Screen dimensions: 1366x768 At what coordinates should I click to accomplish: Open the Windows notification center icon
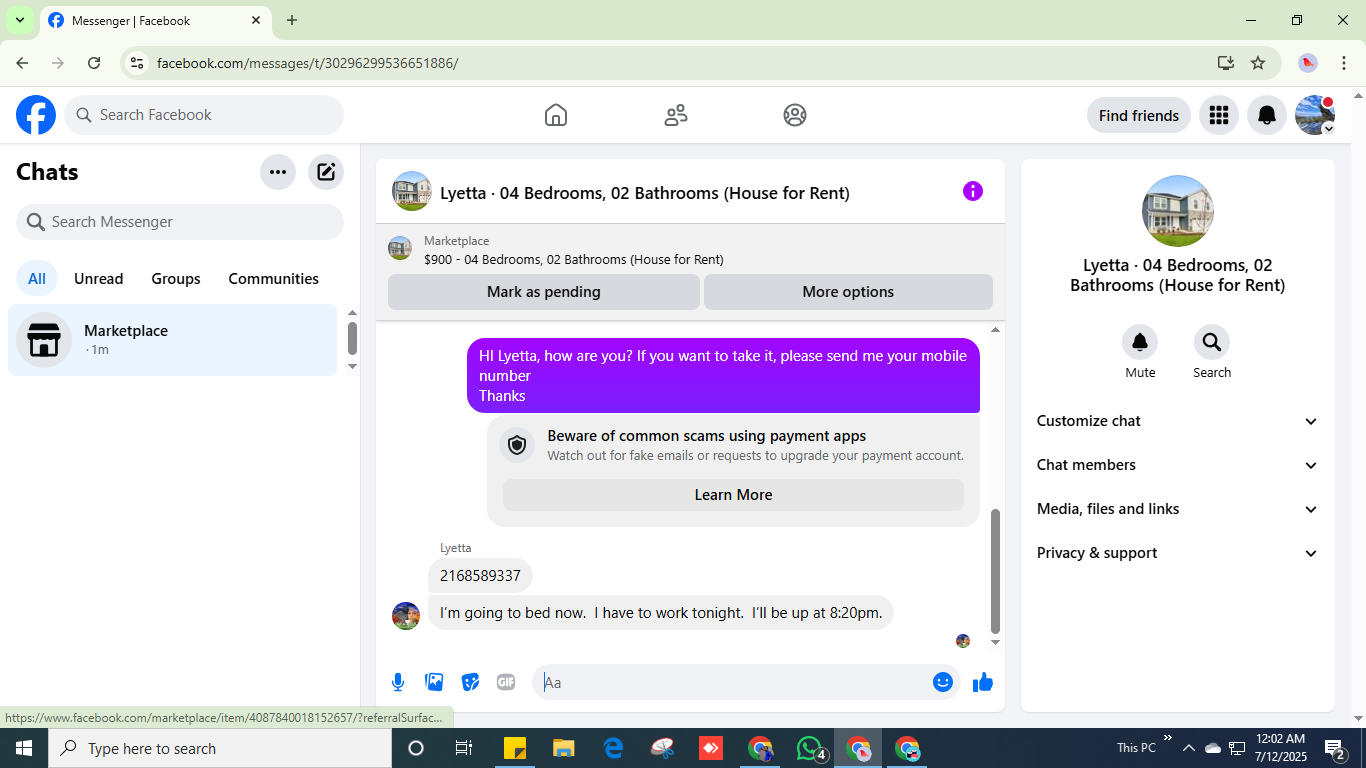(x=1334, y=748)
